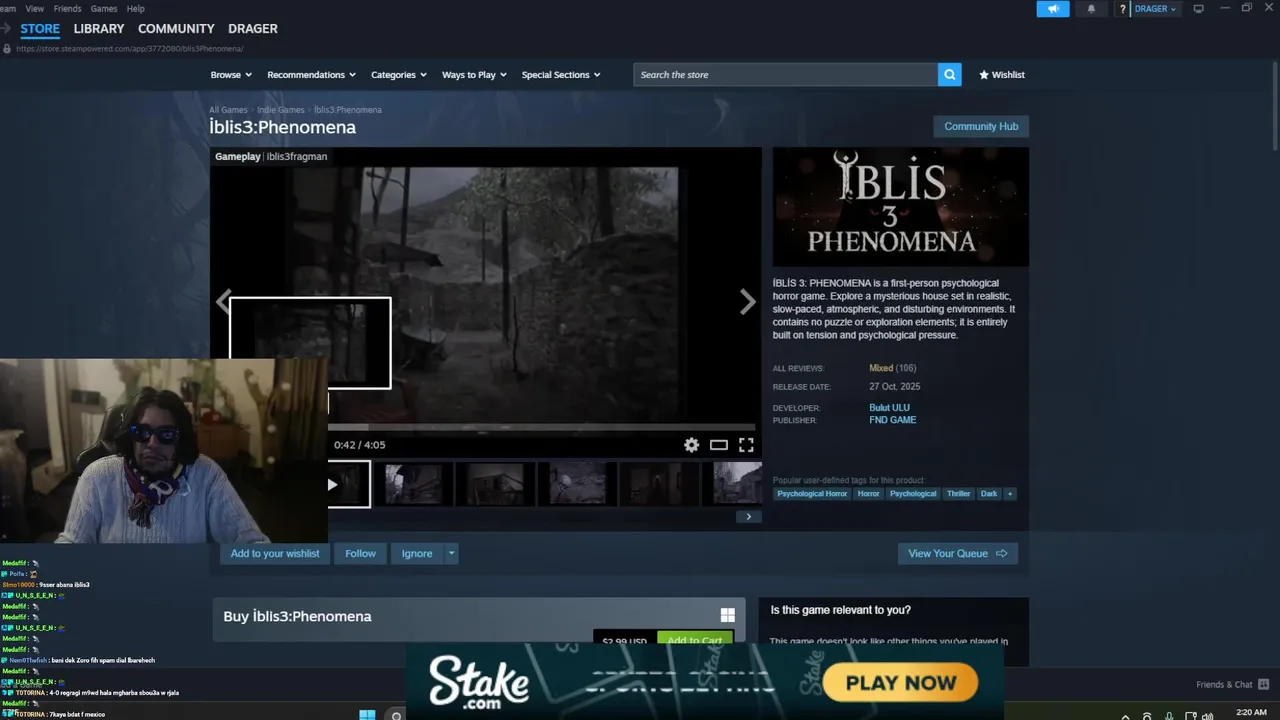Open developer Bulut ULU link
1280x720 pixels.
click(889, 408)
